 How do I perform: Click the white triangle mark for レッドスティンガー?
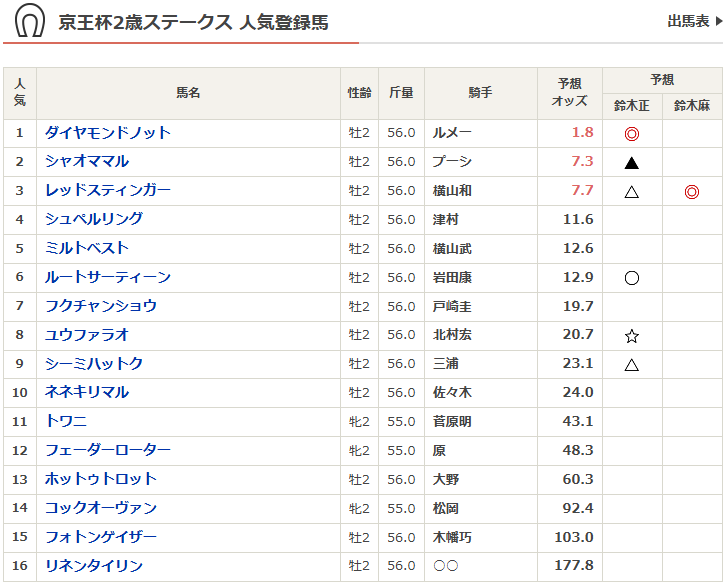(631, 191)
